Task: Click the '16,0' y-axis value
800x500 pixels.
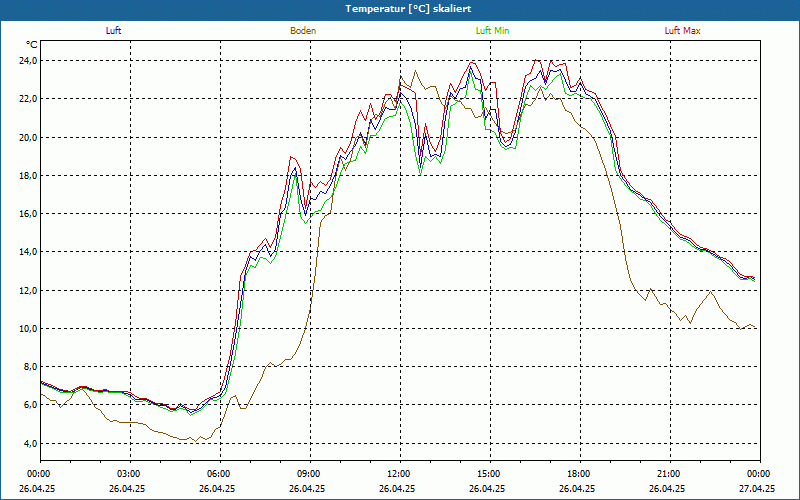Action: coord(28,214)
